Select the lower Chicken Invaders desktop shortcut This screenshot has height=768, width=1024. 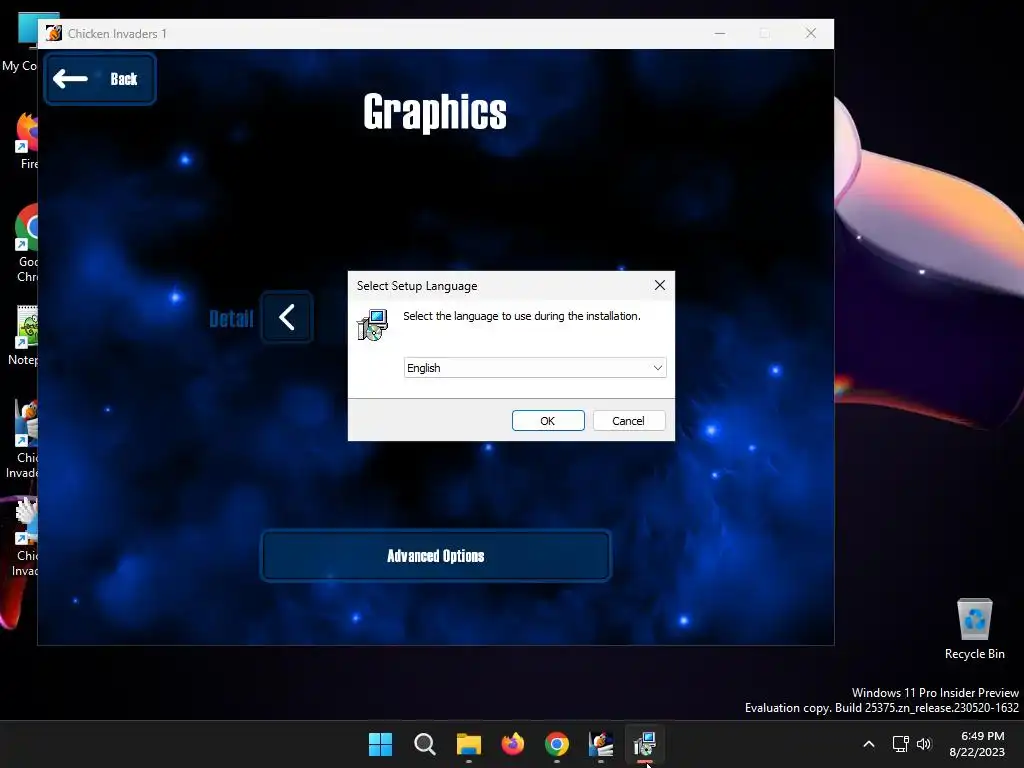click(x=24, y=537)
